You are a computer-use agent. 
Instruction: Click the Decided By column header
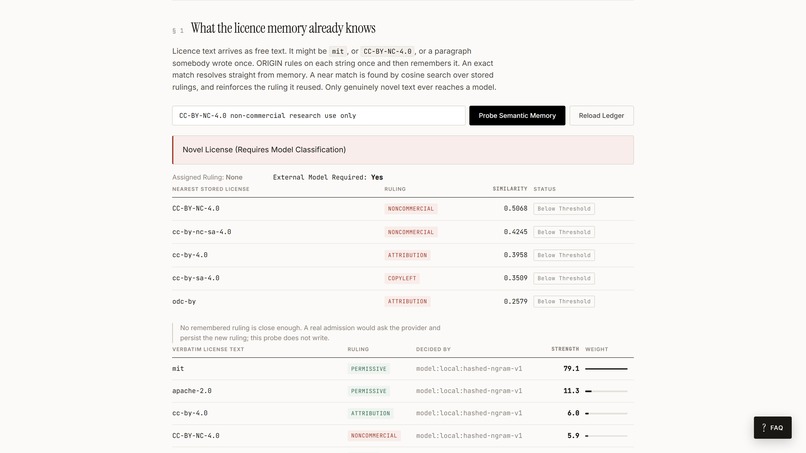coord(433,349)
